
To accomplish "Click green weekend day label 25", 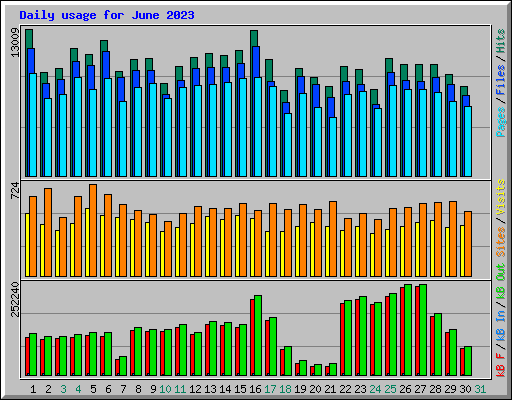I will coord(390,389).
